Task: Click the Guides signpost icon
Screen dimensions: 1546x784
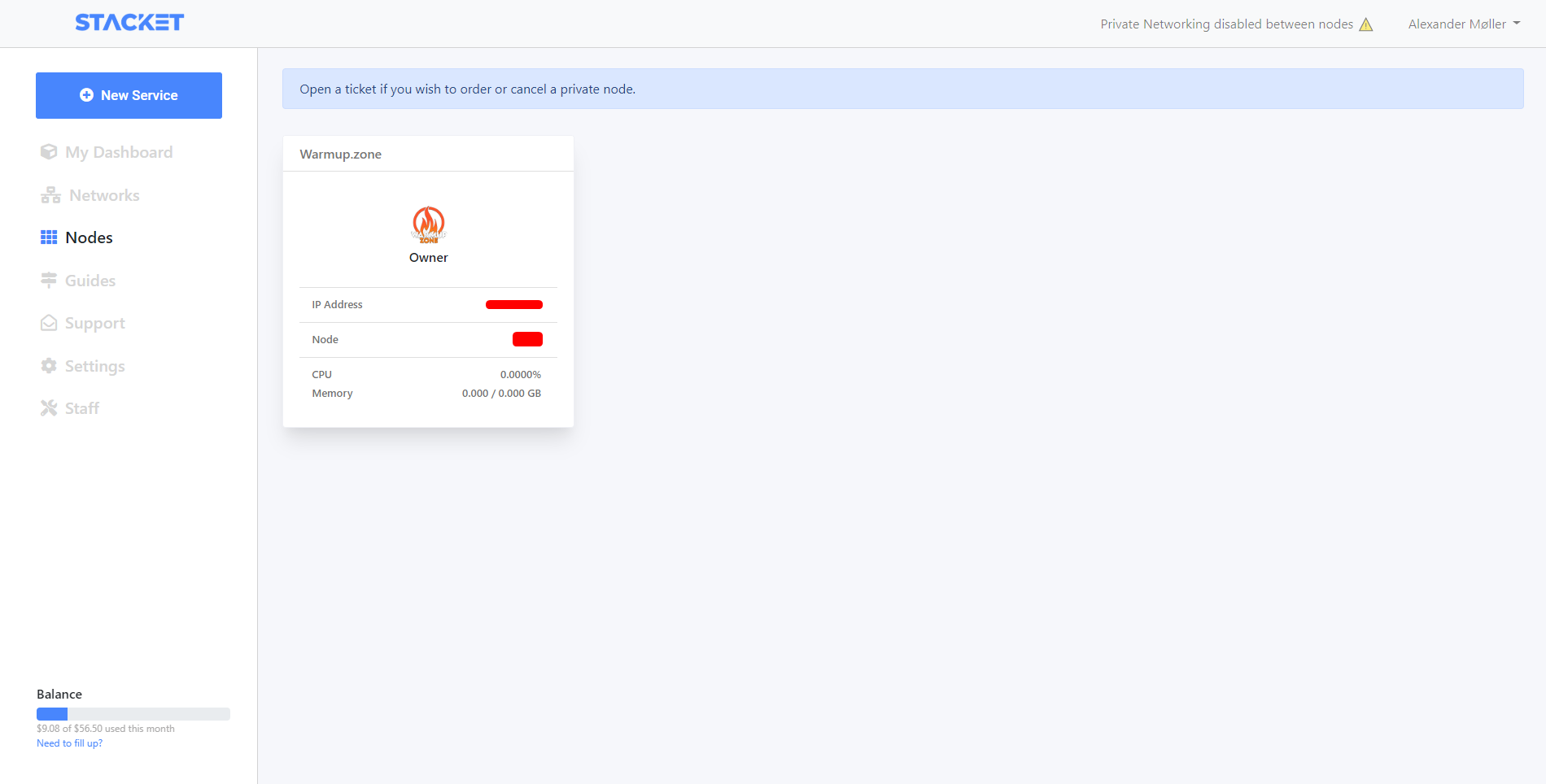Action: point(49,281)
